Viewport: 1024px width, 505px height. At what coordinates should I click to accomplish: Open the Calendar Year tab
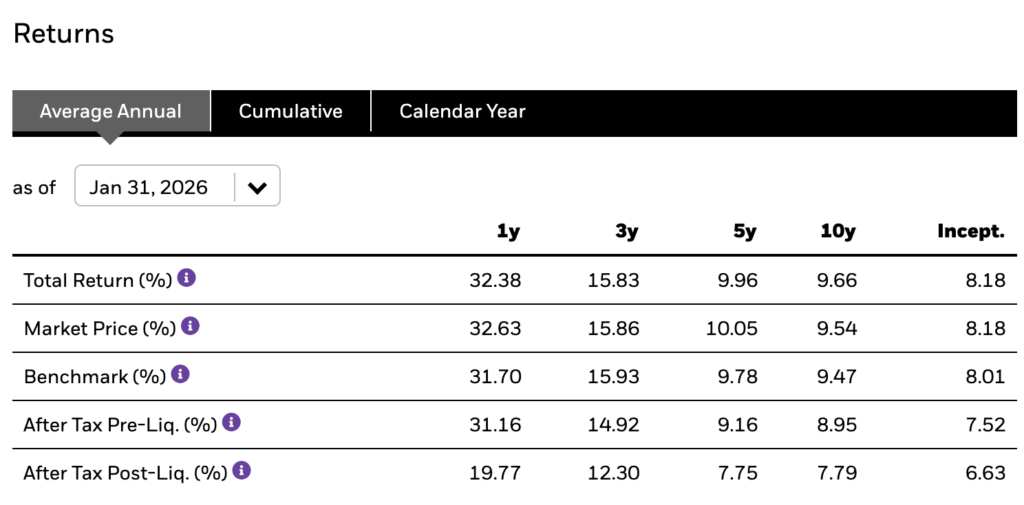462,111
